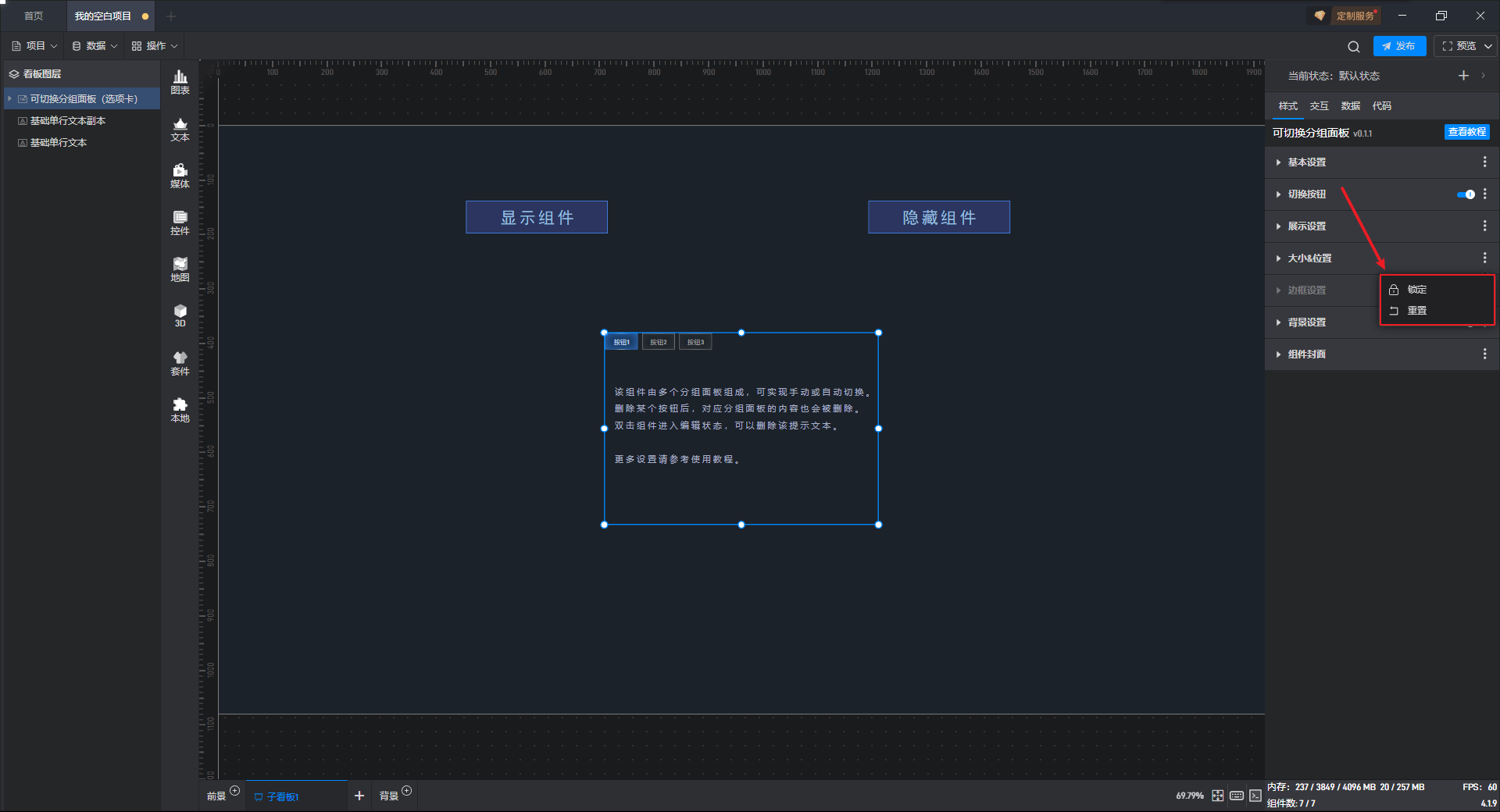
Task: Click the 背景 background label
Action: [x=388, y=796]
